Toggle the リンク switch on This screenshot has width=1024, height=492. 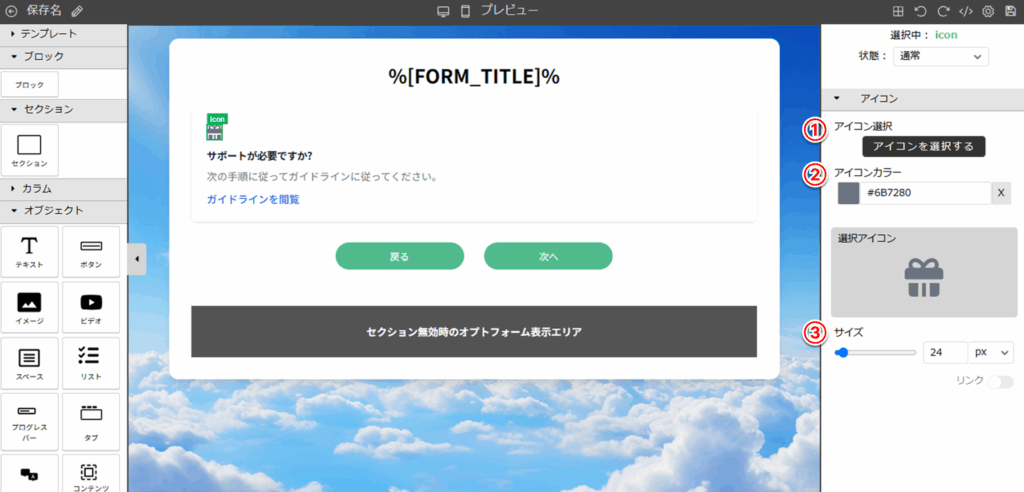click(1000, 381)
